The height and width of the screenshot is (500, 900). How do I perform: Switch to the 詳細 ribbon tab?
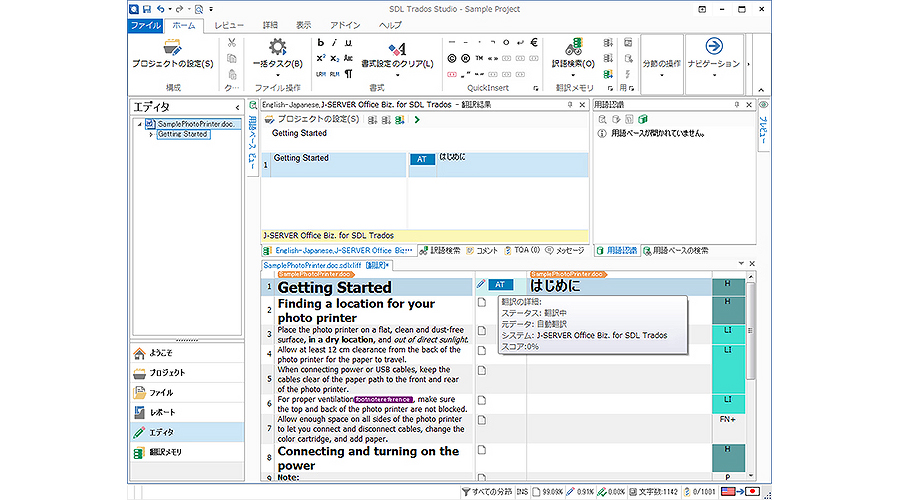[270, 25]
